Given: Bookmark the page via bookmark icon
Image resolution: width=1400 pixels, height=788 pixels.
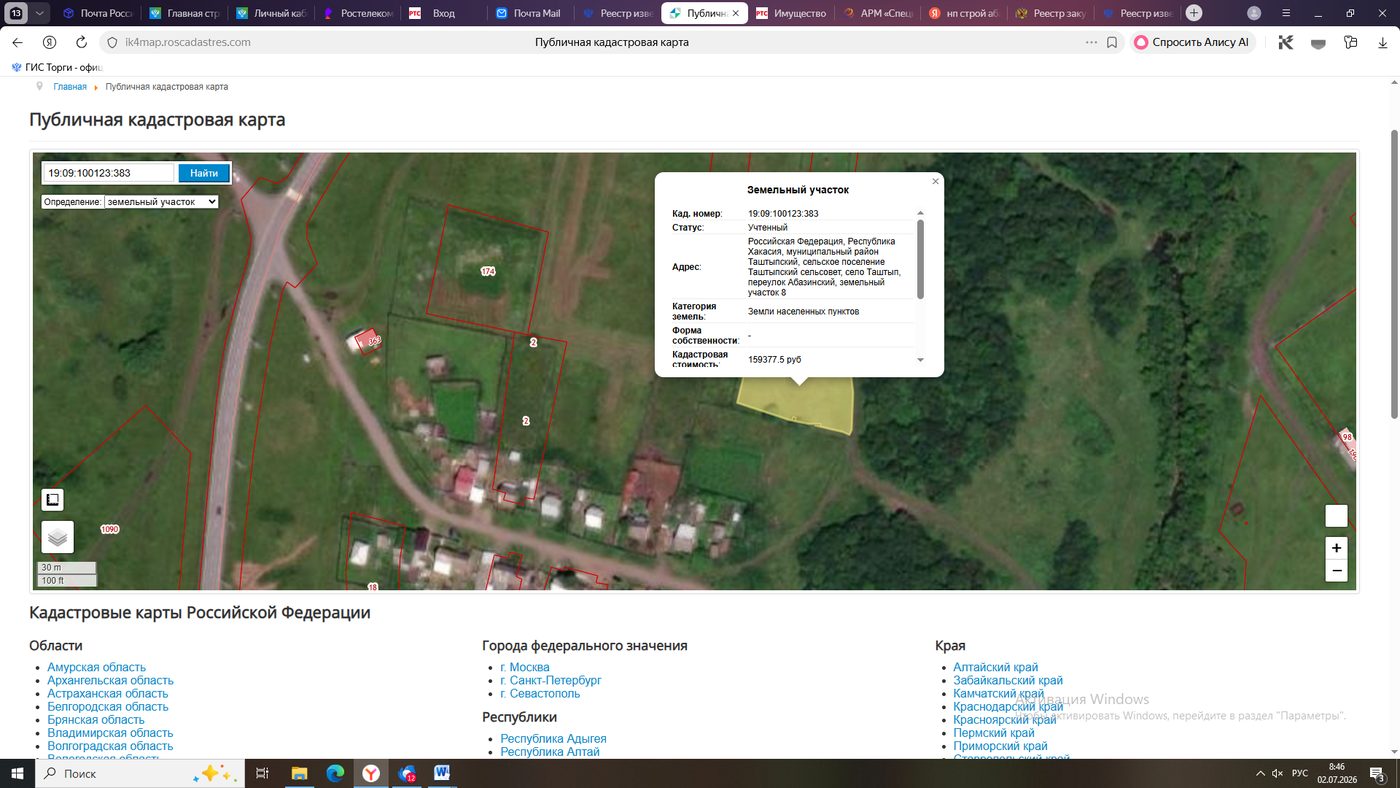Looking at the screenshot, I should (1112, 42).
